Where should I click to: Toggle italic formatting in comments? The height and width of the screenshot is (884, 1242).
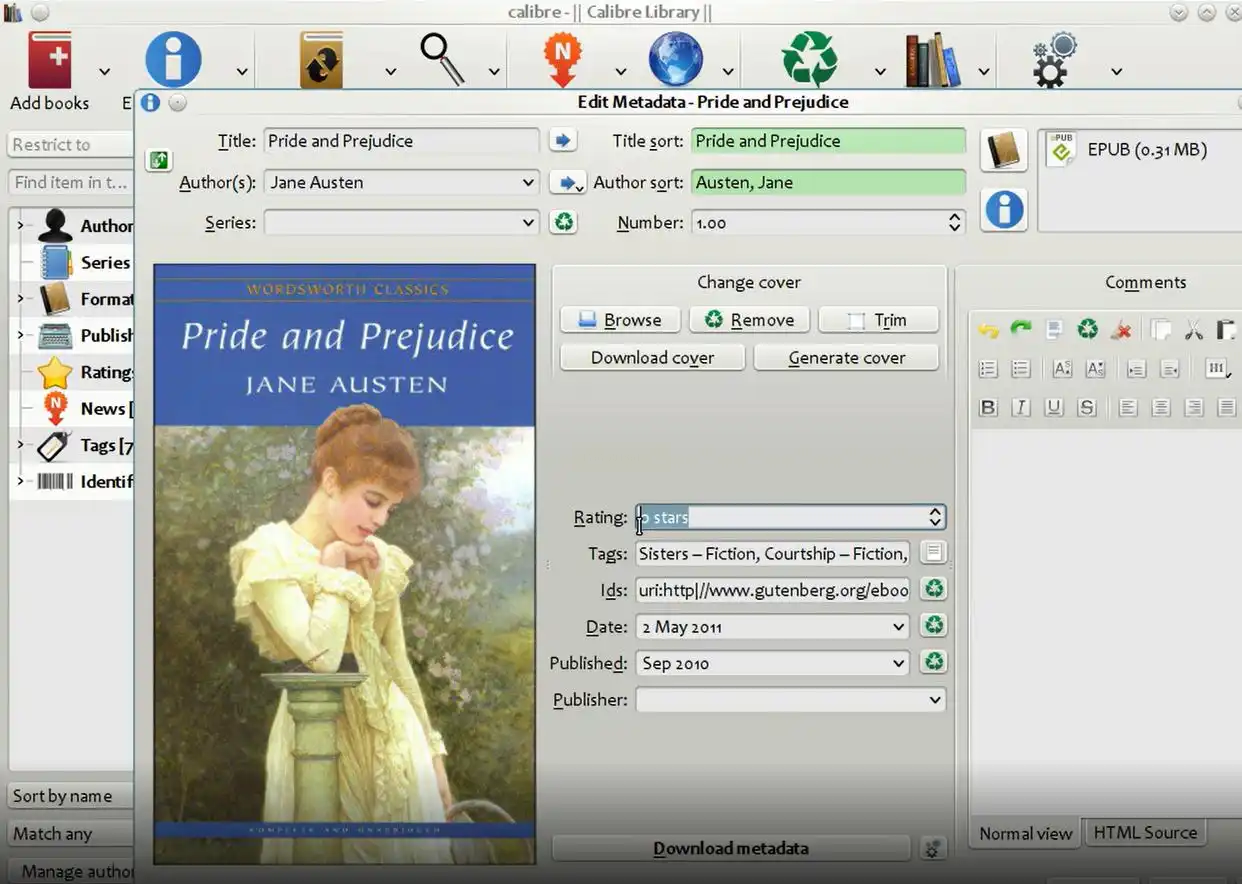click(1020, 407)
